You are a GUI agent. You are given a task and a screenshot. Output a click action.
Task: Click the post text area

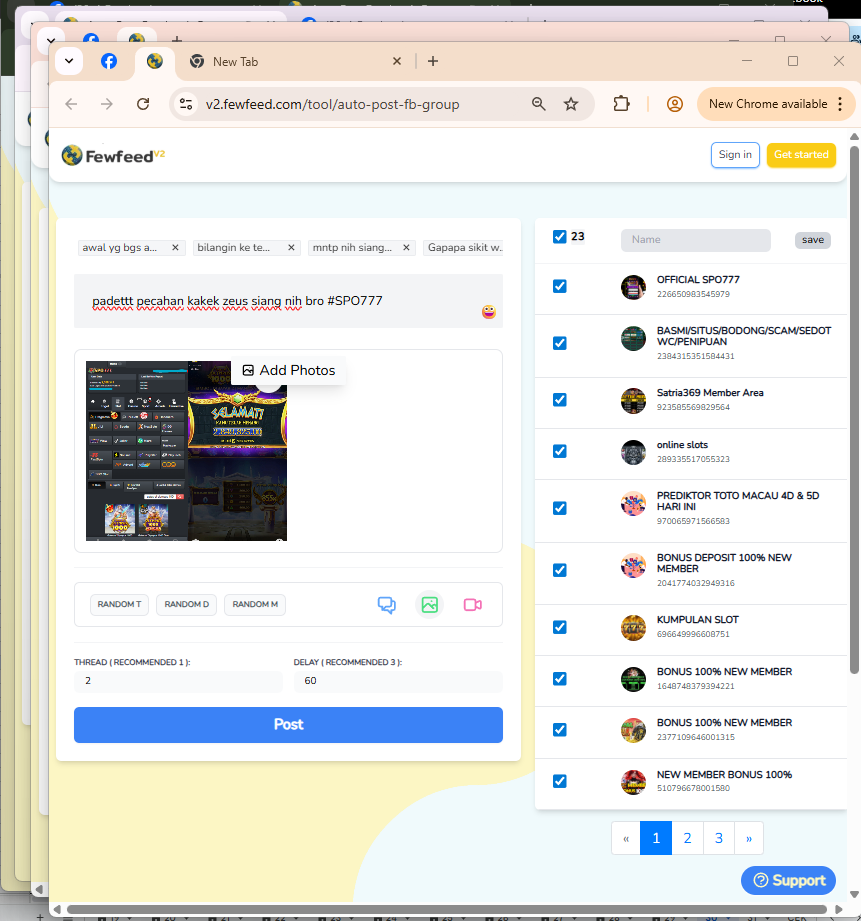click(288, 301)
